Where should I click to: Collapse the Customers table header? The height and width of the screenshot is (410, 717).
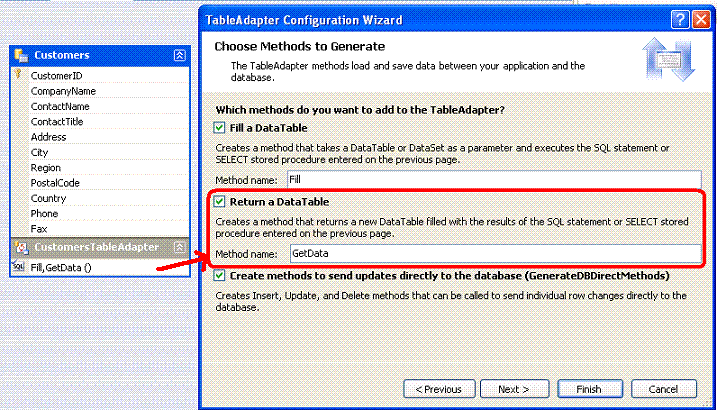[179, 55]
